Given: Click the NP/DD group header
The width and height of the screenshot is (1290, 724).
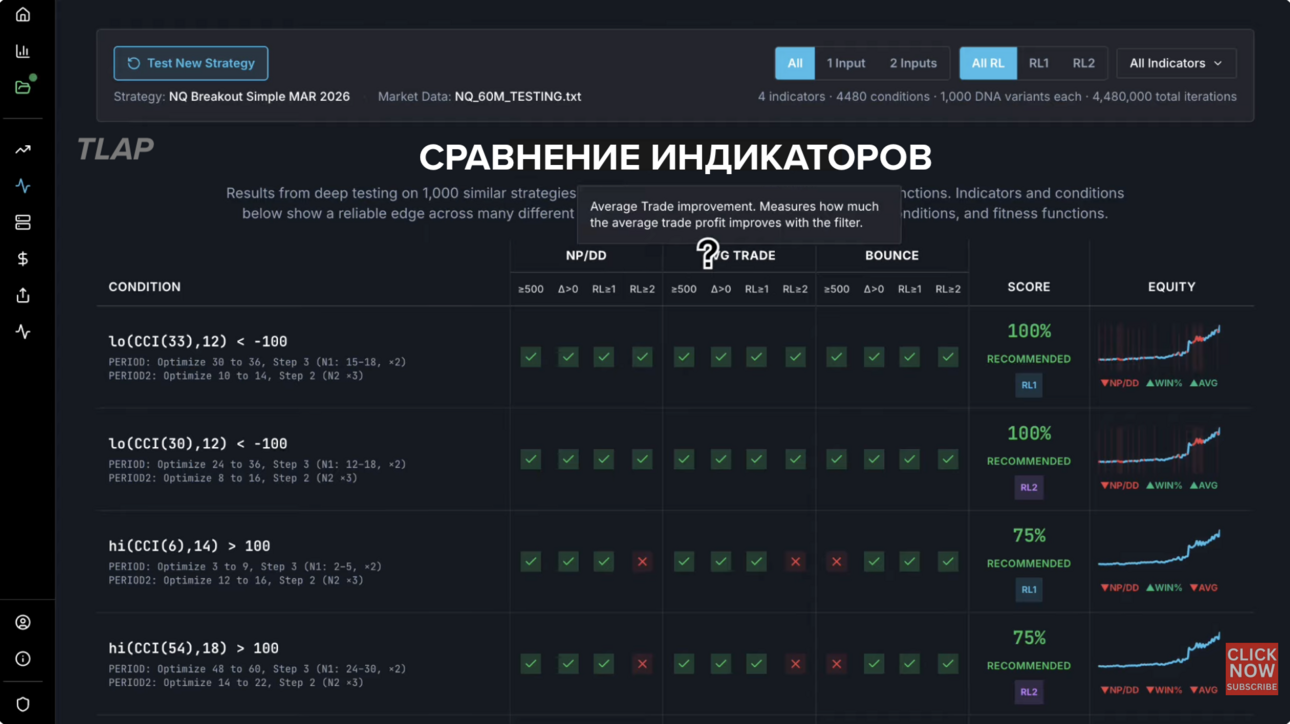Looking at the screenshot, I should (x=586, y=255).
